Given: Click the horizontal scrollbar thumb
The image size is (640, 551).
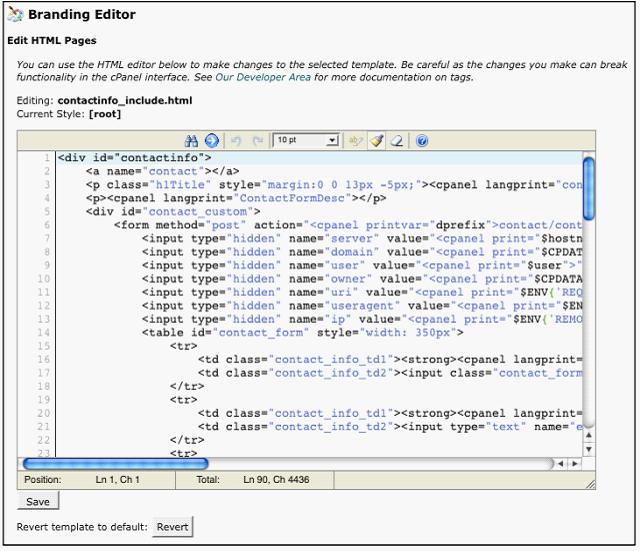Looking at the screenshot, I should (x=115, y=463).
